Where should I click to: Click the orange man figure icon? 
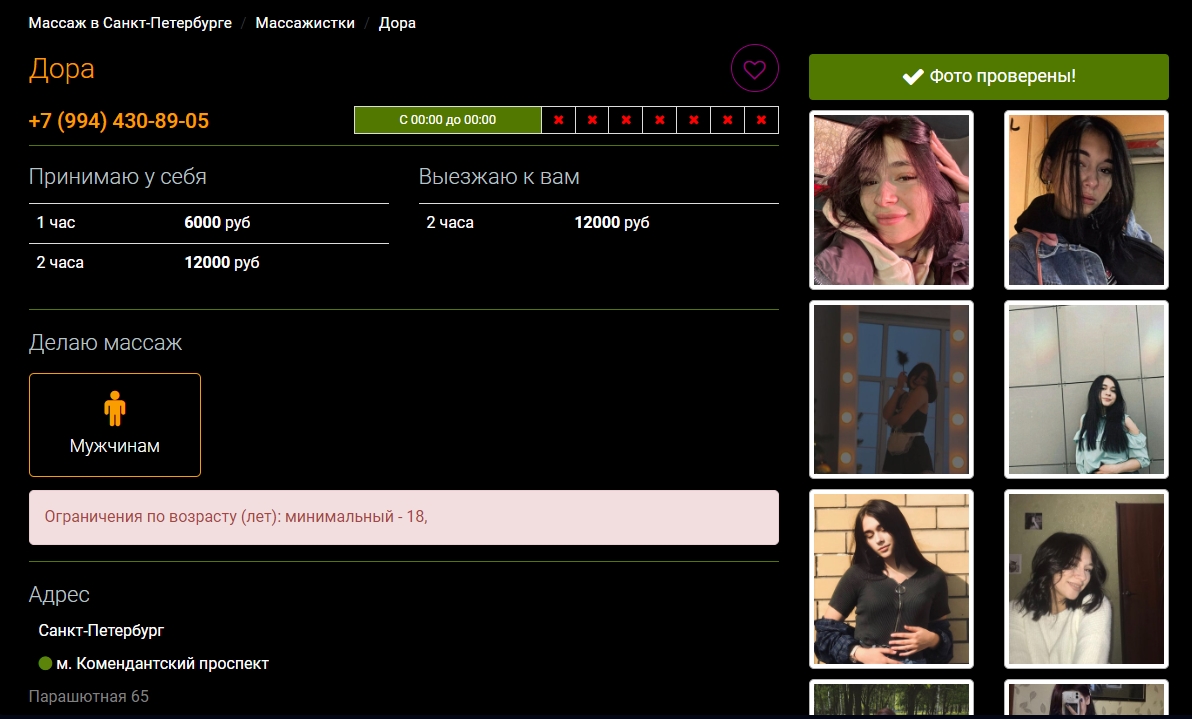pos(115,408)
